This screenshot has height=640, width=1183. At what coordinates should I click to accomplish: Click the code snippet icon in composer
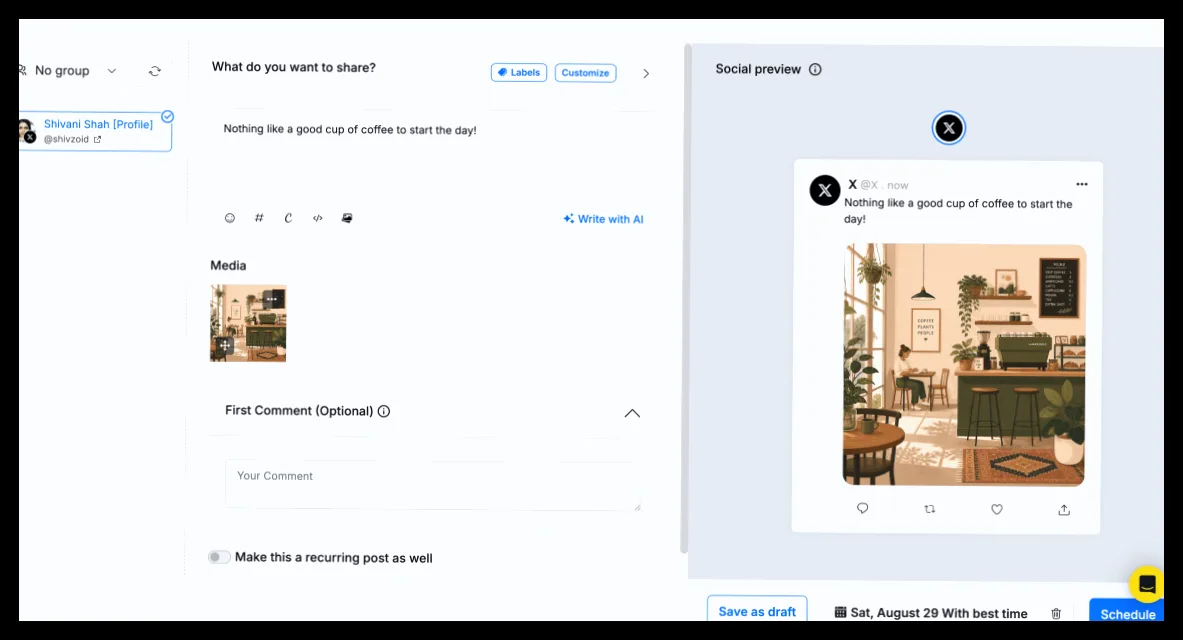click(318, 218)
